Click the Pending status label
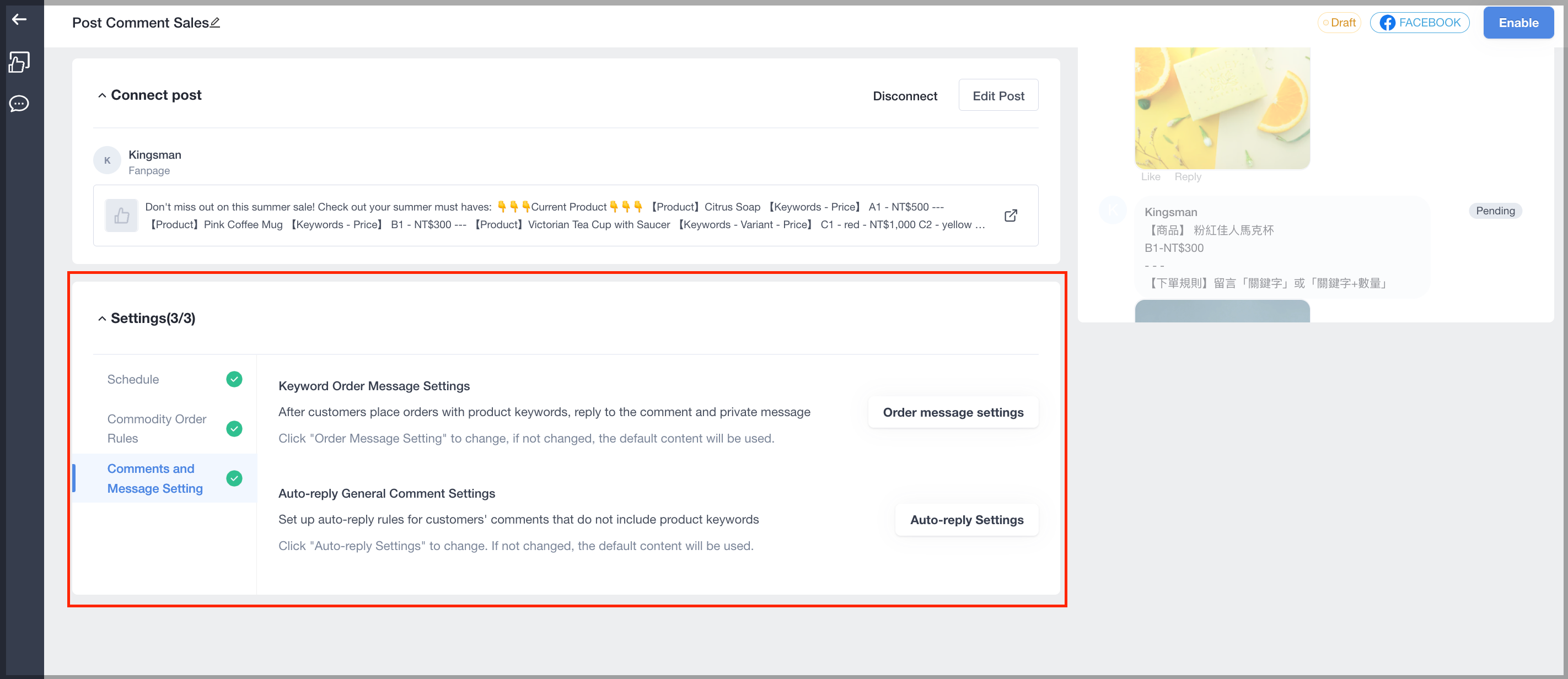 [x=1495, y=211]
